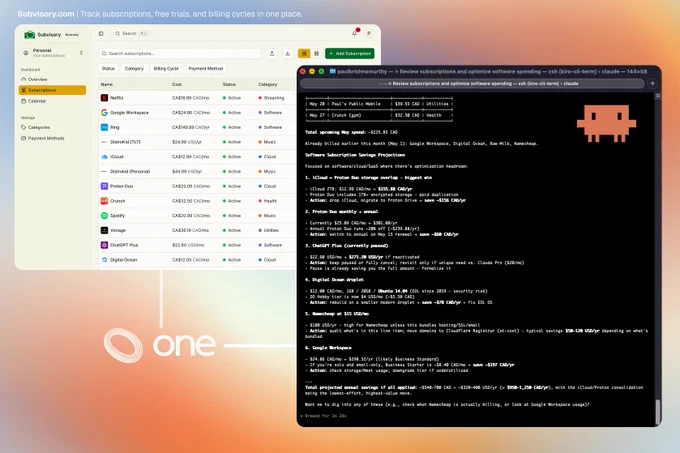Sort by the Name column header
Screen dimensions: 680x453
tap(107, 85)
